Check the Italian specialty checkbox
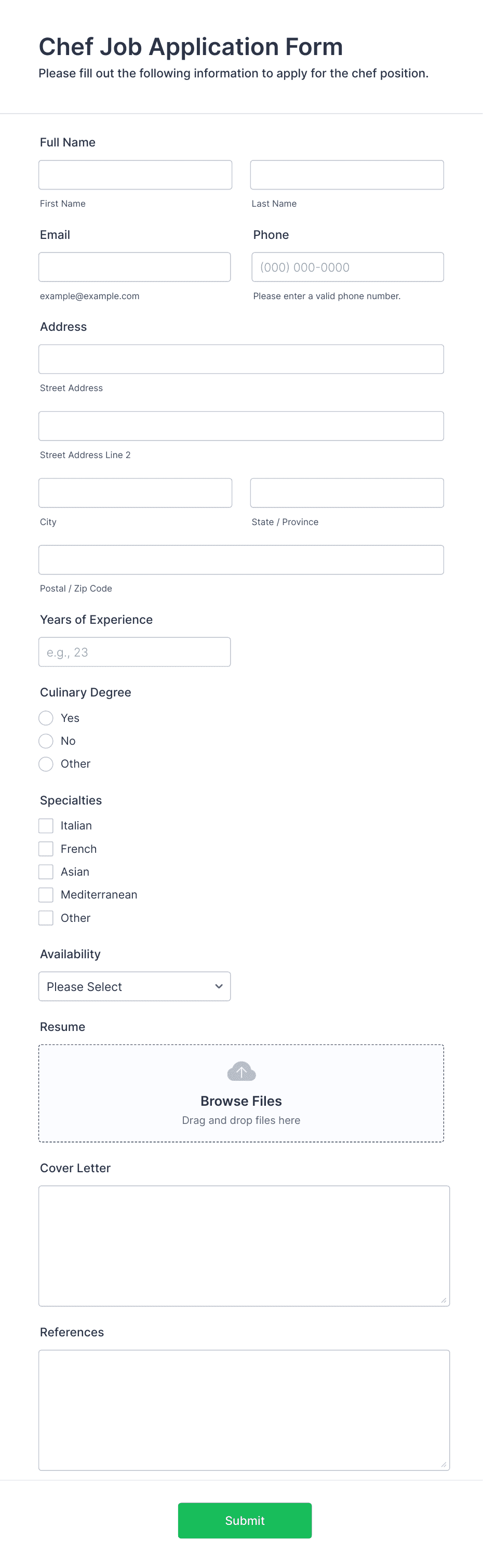Viewport: 483px width, 1568px height. tap(46, 825)
